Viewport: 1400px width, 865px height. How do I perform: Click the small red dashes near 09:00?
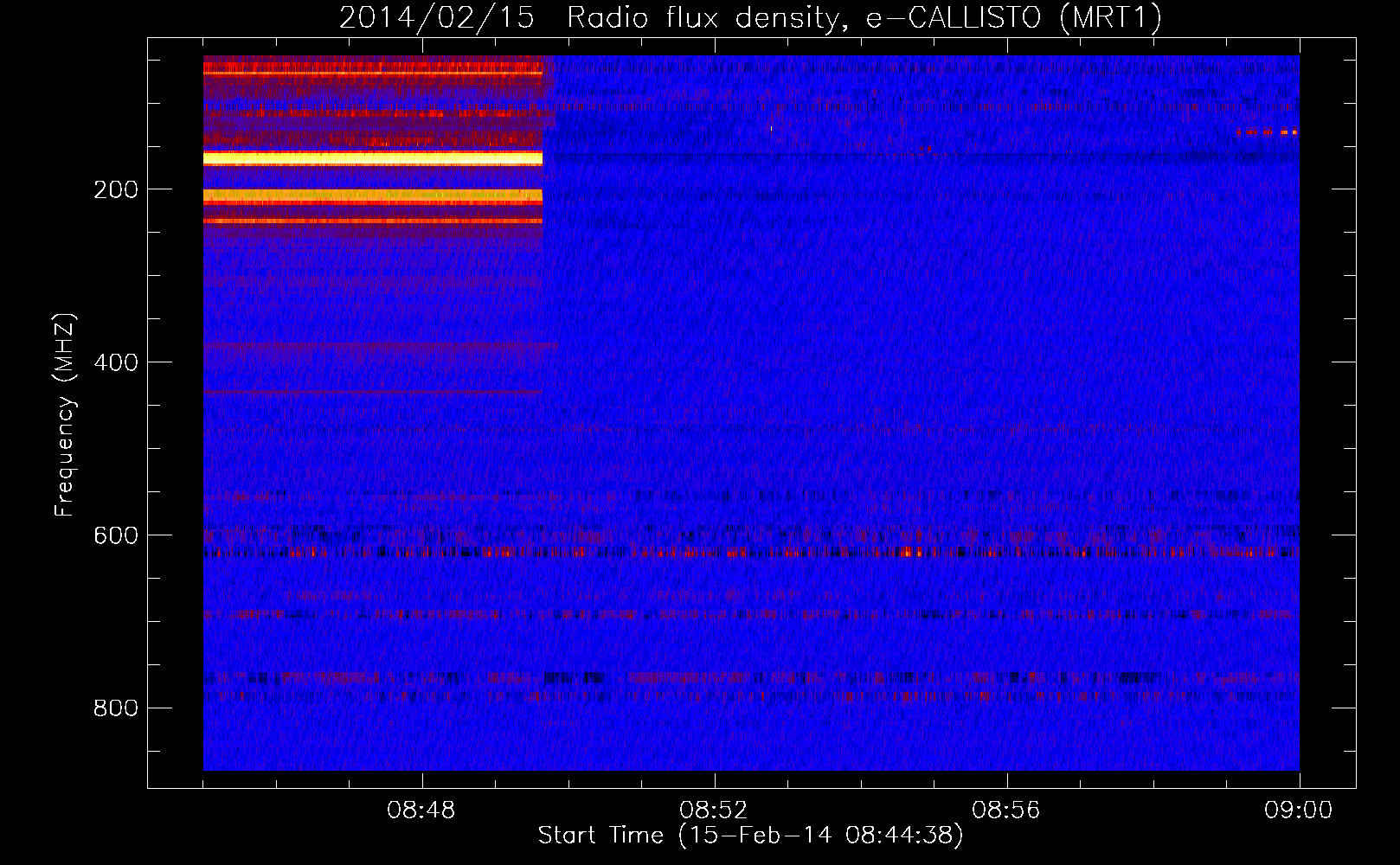1268,132
